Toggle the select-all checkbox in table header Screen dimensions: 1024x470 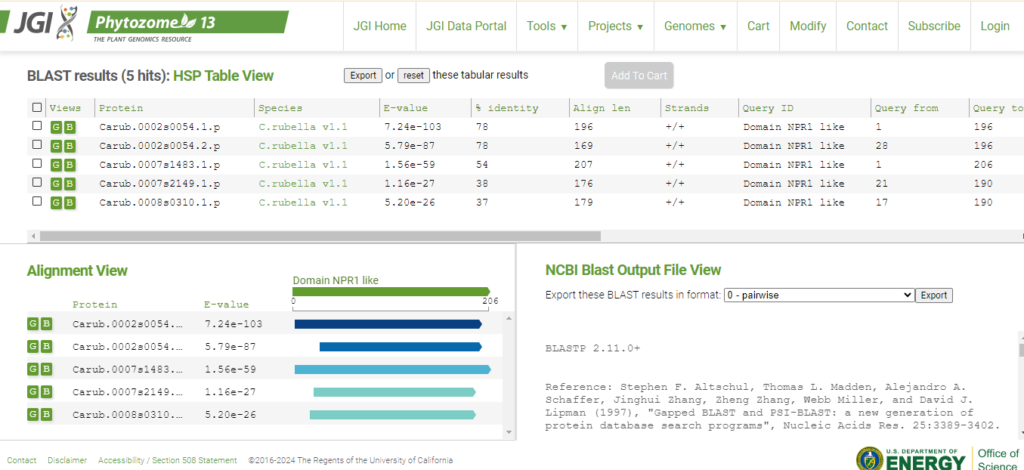pos(38,108)
